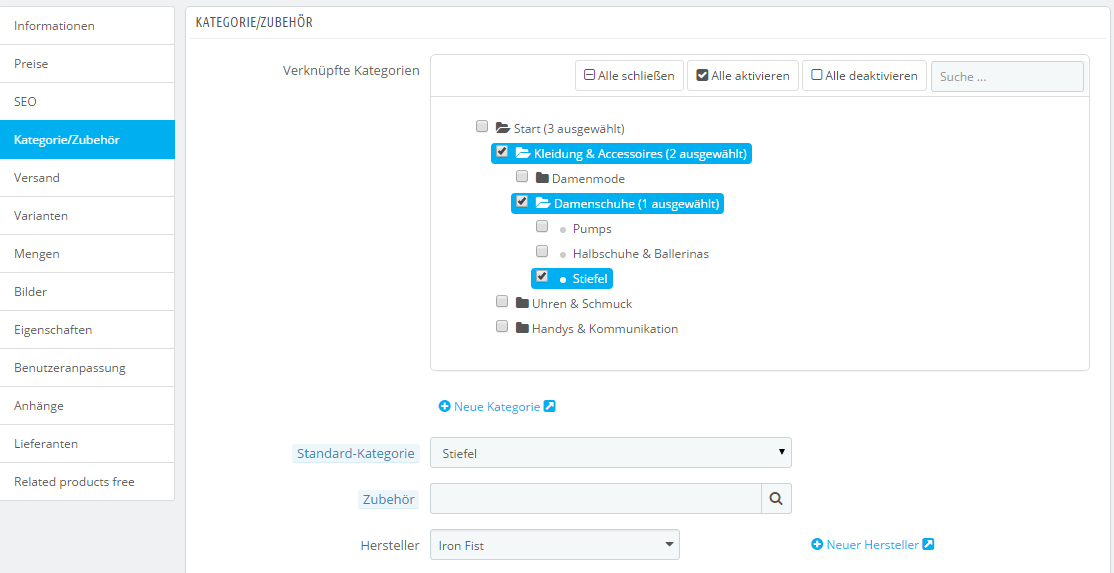The image size is (1114, 573).
Task: Tick the Halbschuhe & Ballerinas checkbox
Action: click(x=542, y=251)
